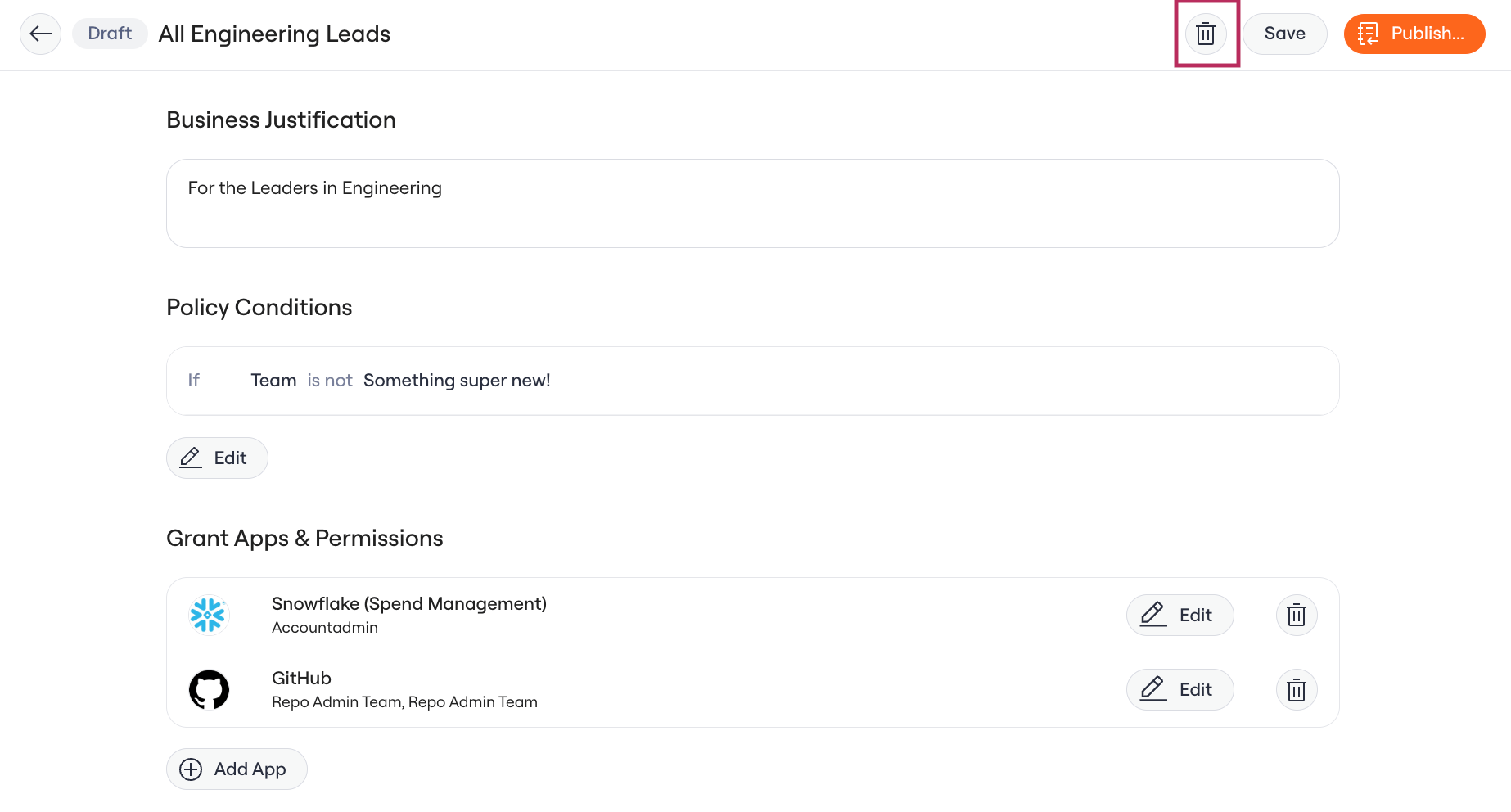
Task: Open the Publish dialog
Action: tap(1414, 34)
